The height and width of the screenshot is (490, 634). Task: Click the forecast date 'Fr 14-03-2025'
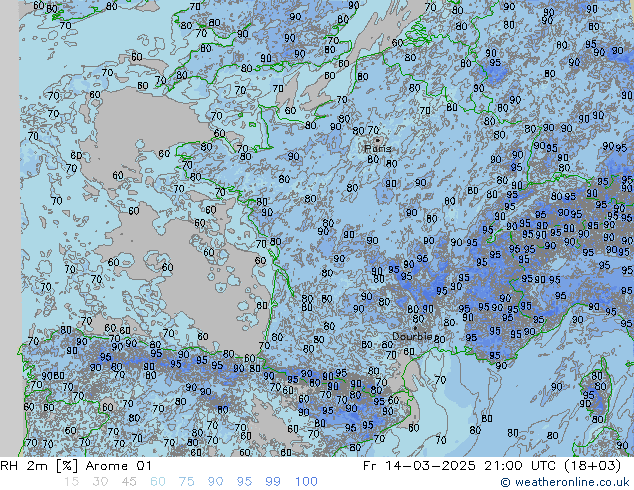(419, 466)
